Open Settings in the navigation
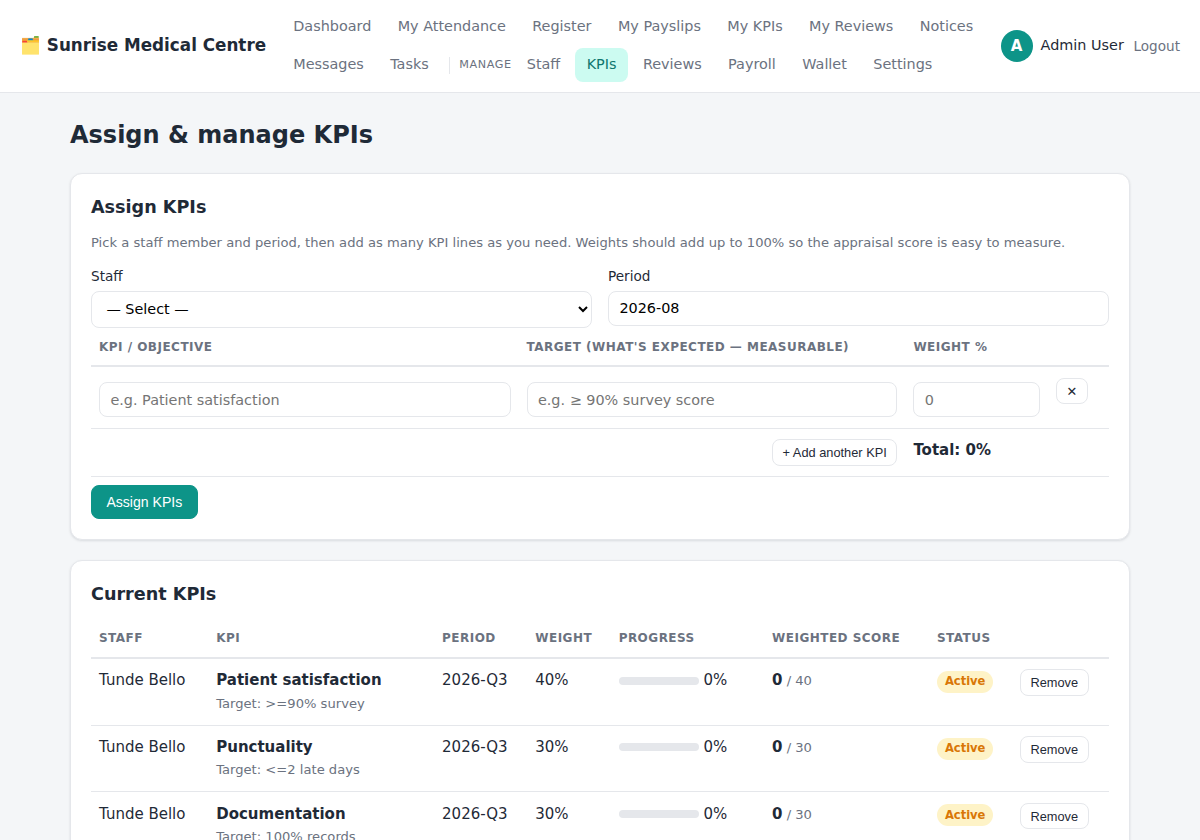The height and width of the screenshot is (840, 1200). pyautogui.click(x=902, y=64)
